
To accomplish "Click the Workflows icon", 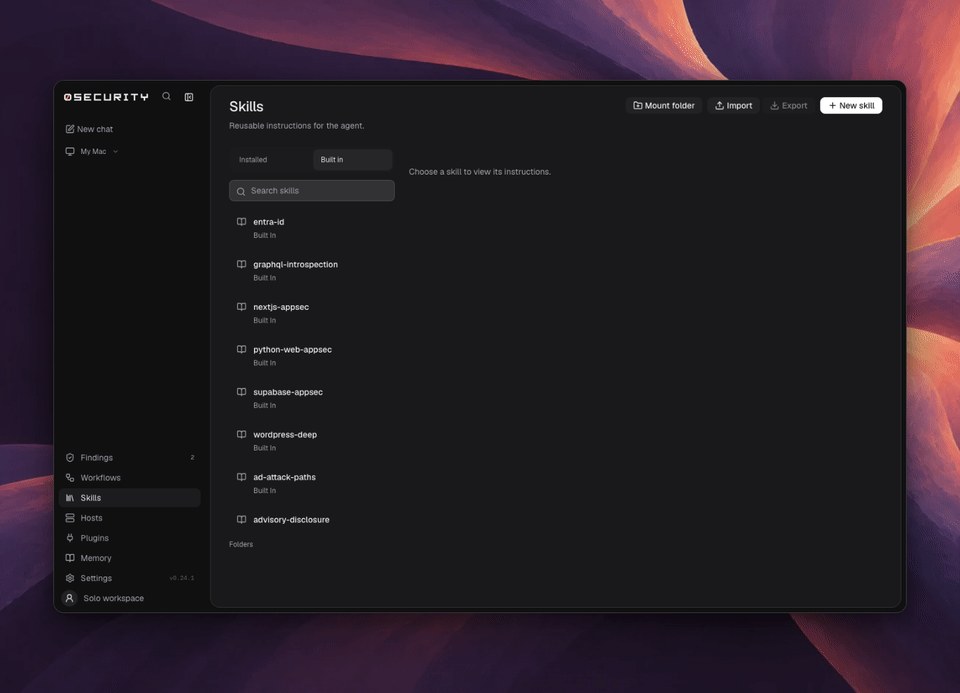I will (x=70, y=478).
